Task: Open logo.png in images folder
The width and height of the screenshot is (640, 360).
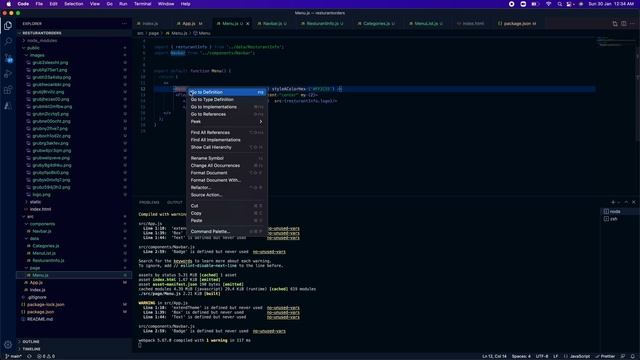Action: pyautogui.click(x=41, y=194)
